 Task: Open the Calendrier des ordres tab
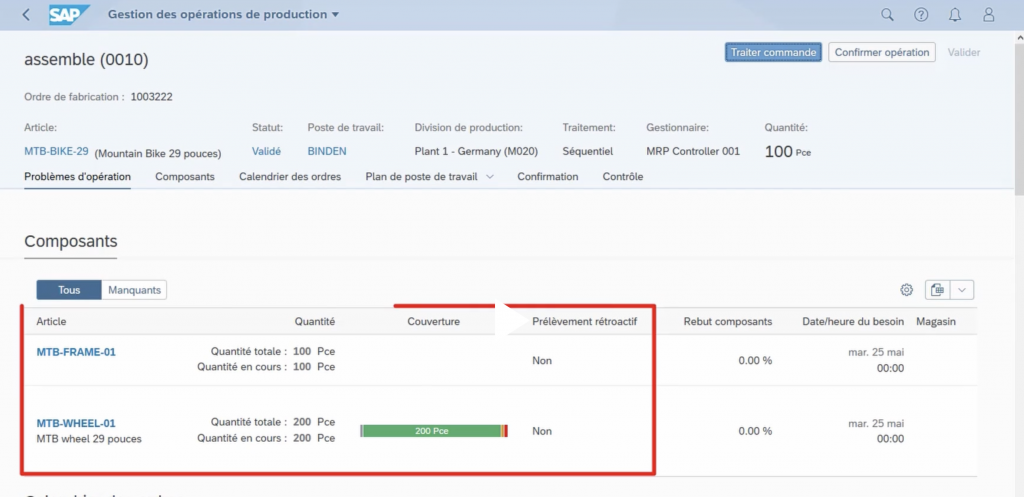pos(290,177)
